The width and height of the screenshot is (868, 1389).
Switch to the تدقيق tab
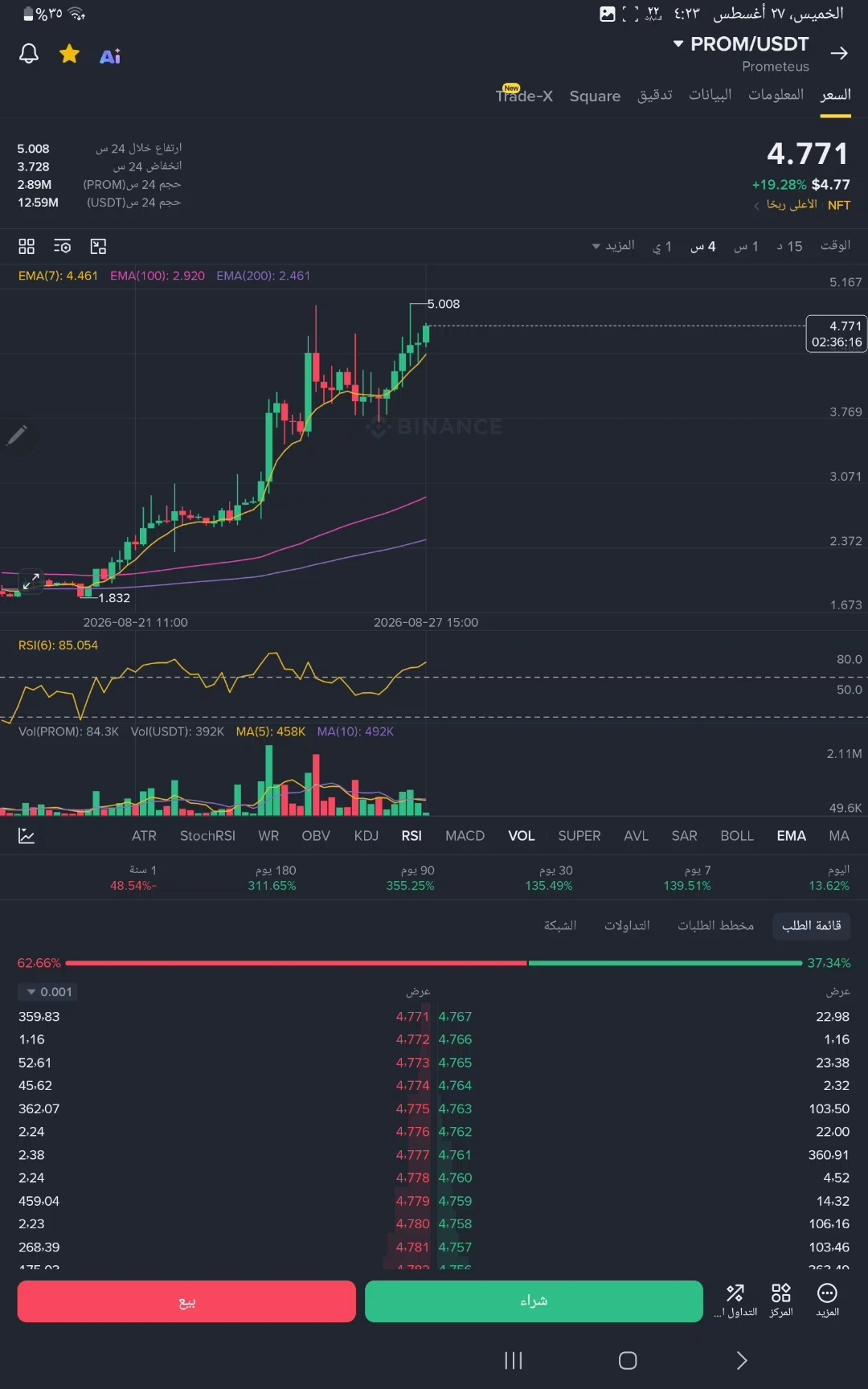pyautogui.click(x=655, y=95)
